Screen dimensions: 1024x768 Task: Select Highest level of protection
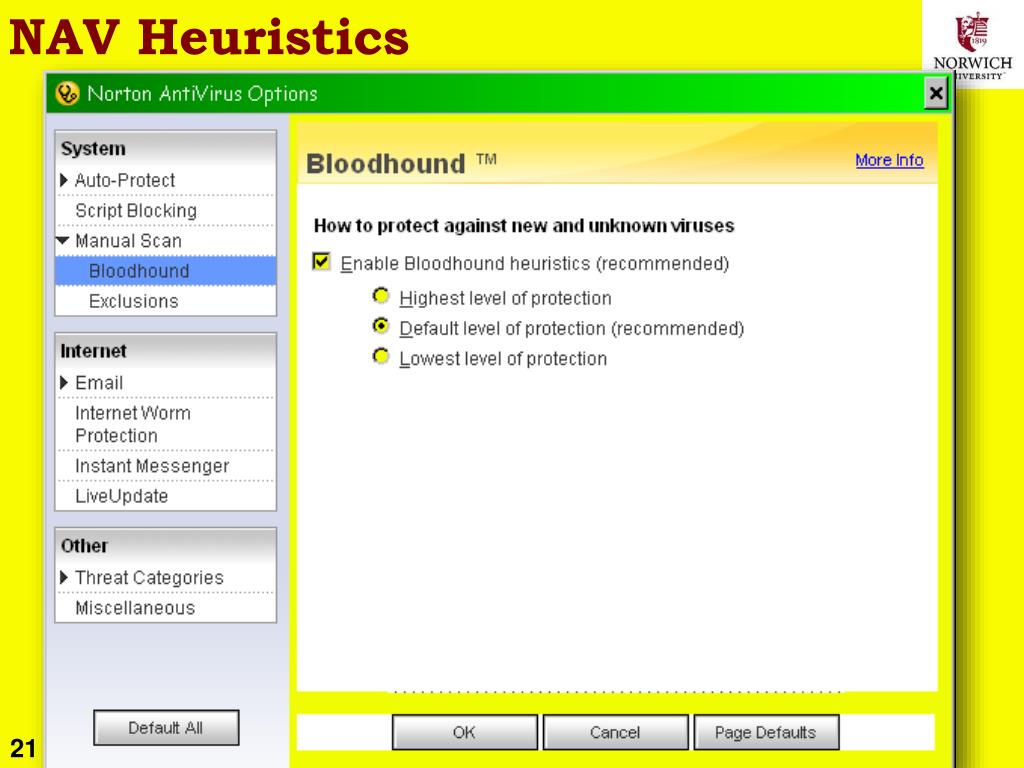click(381, 296)
